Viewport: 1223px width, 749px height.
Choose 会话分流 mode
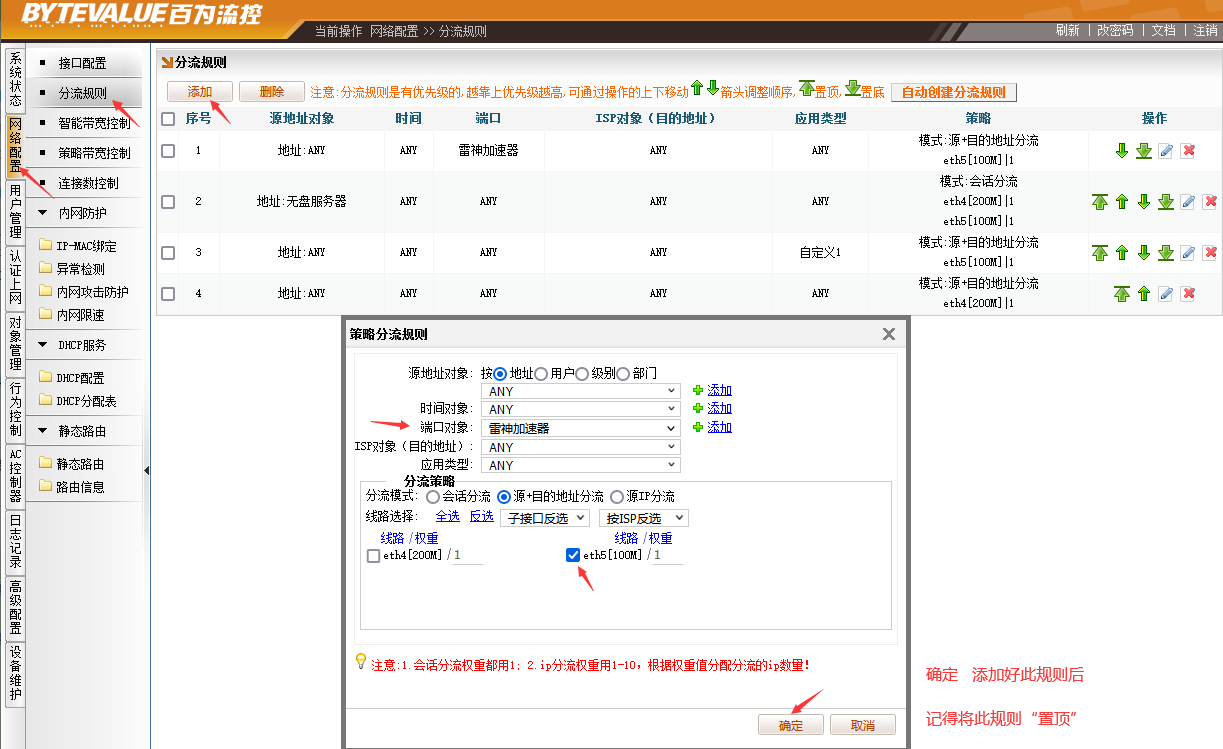[x=432, y=497]
